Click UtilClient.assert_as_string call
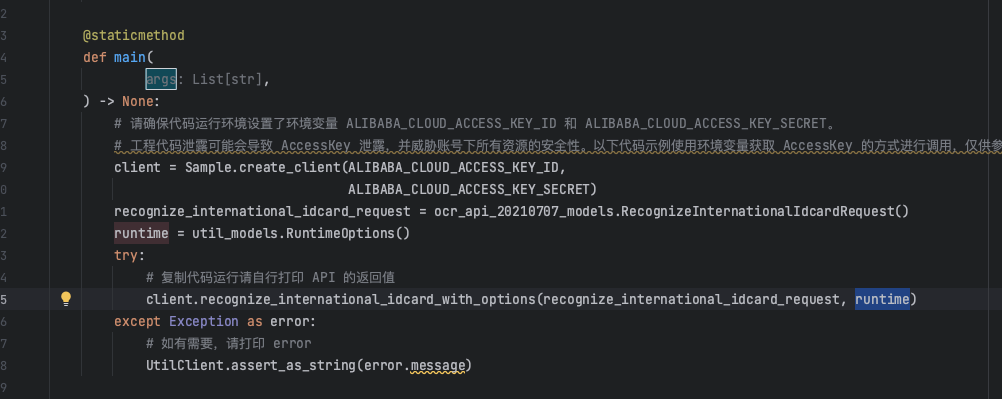 pos(251,366)
